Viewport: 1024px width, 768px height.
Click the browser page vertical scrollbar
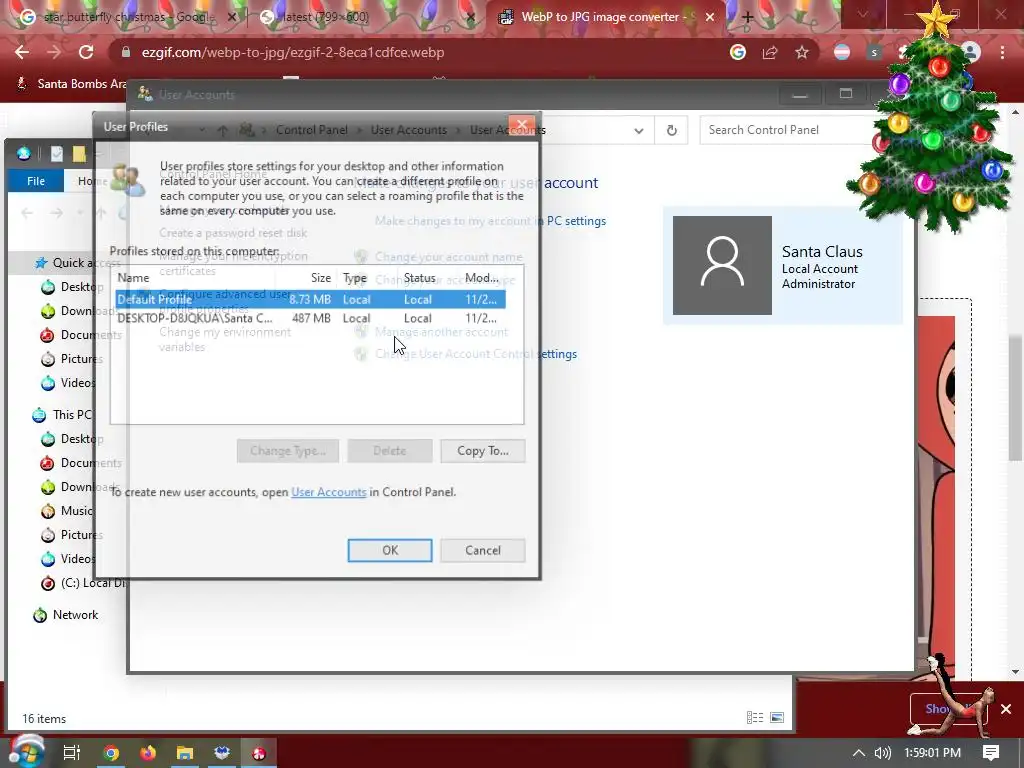(1016, 397)
